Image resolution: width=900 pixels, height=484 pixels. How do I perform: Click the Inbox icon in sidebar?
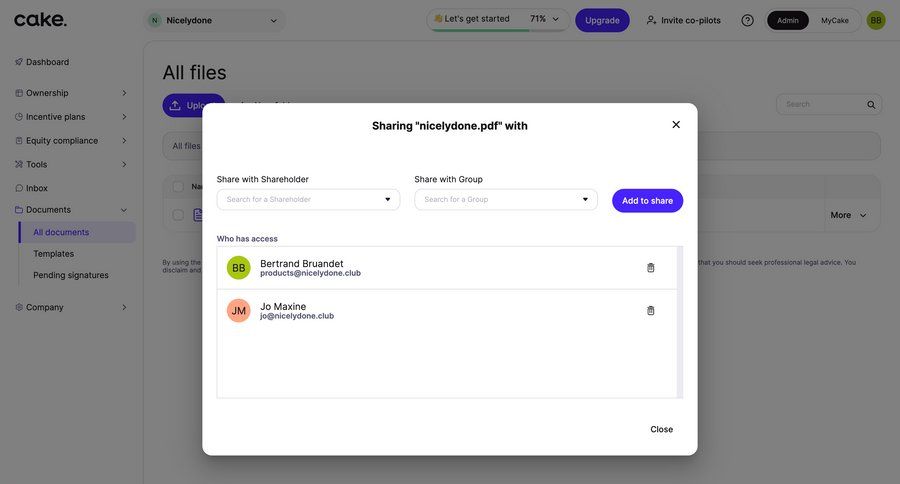[x=19, y=188]
